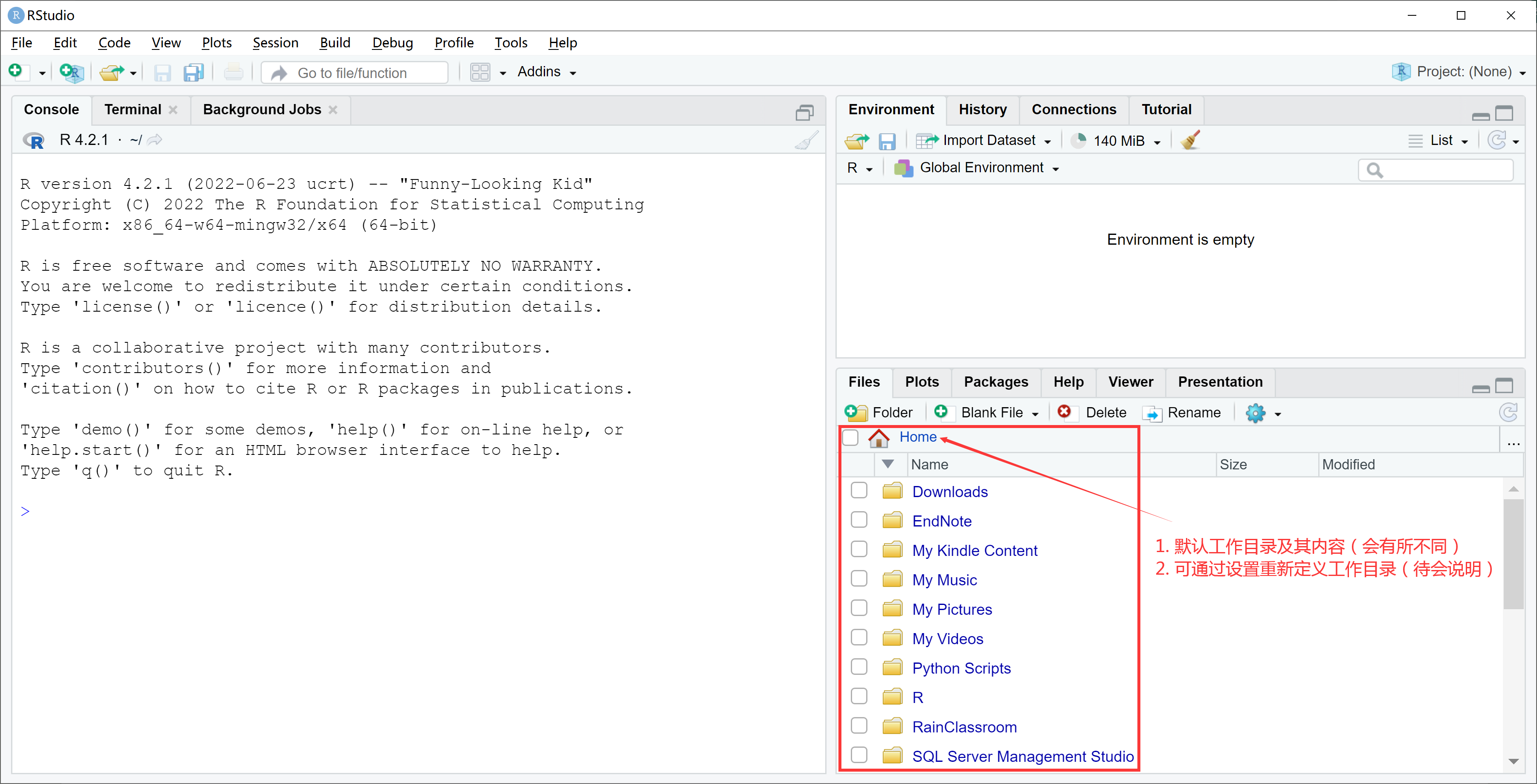Viewport: 1537px width, 784px height.
Task: Open the gear More options dropdown
Action: point(1263,413)
